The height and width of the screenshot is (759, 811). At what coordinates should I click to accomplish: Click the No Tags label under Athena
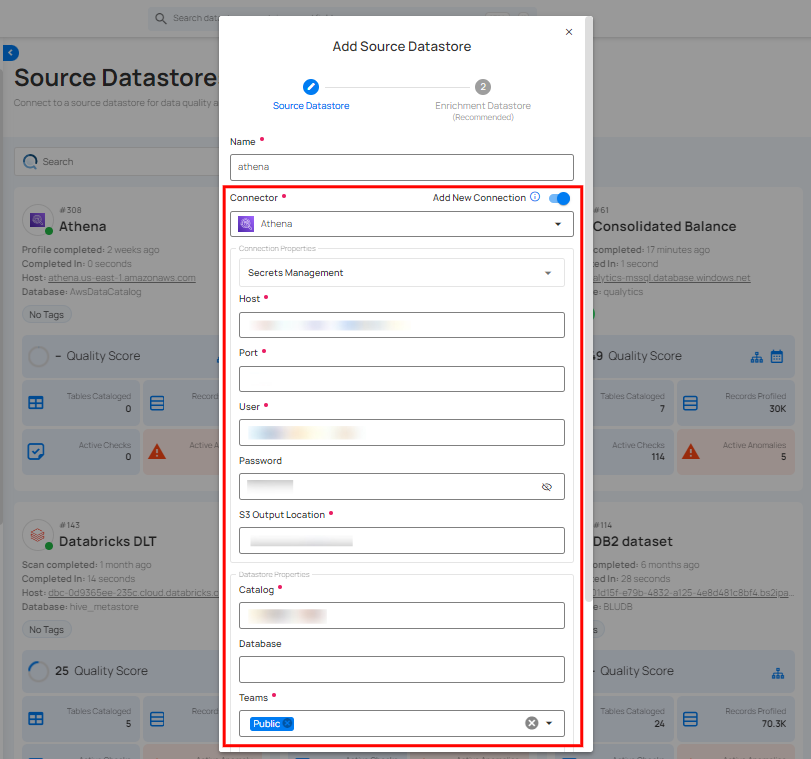[x=46, y=314]
